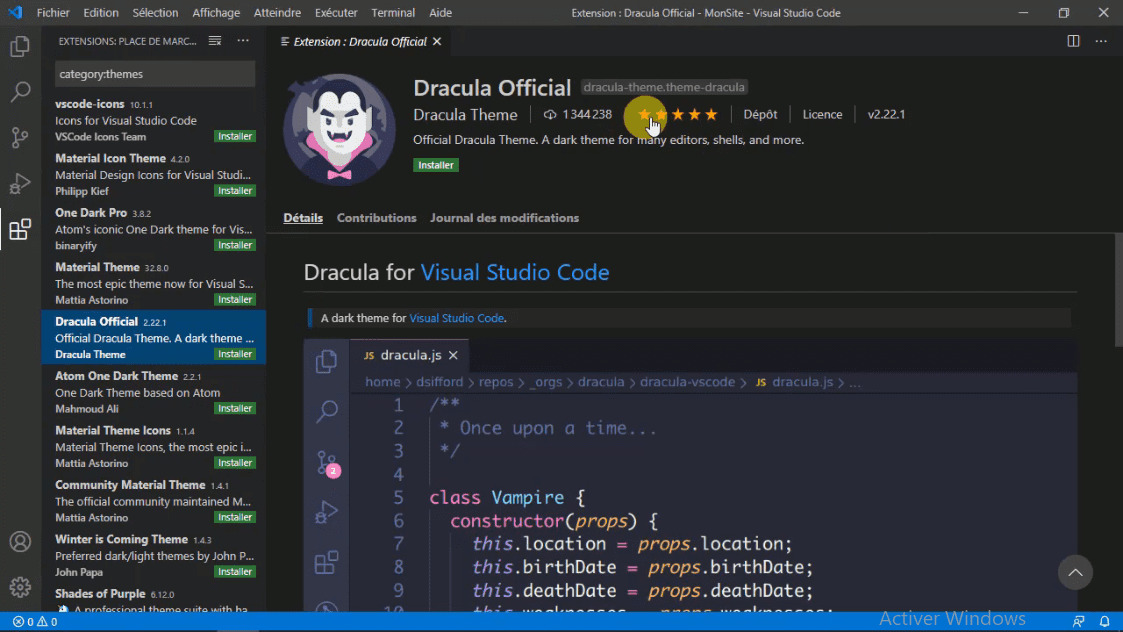Open Visual Studio Code heading link
1123x632 pixels.
515,272
